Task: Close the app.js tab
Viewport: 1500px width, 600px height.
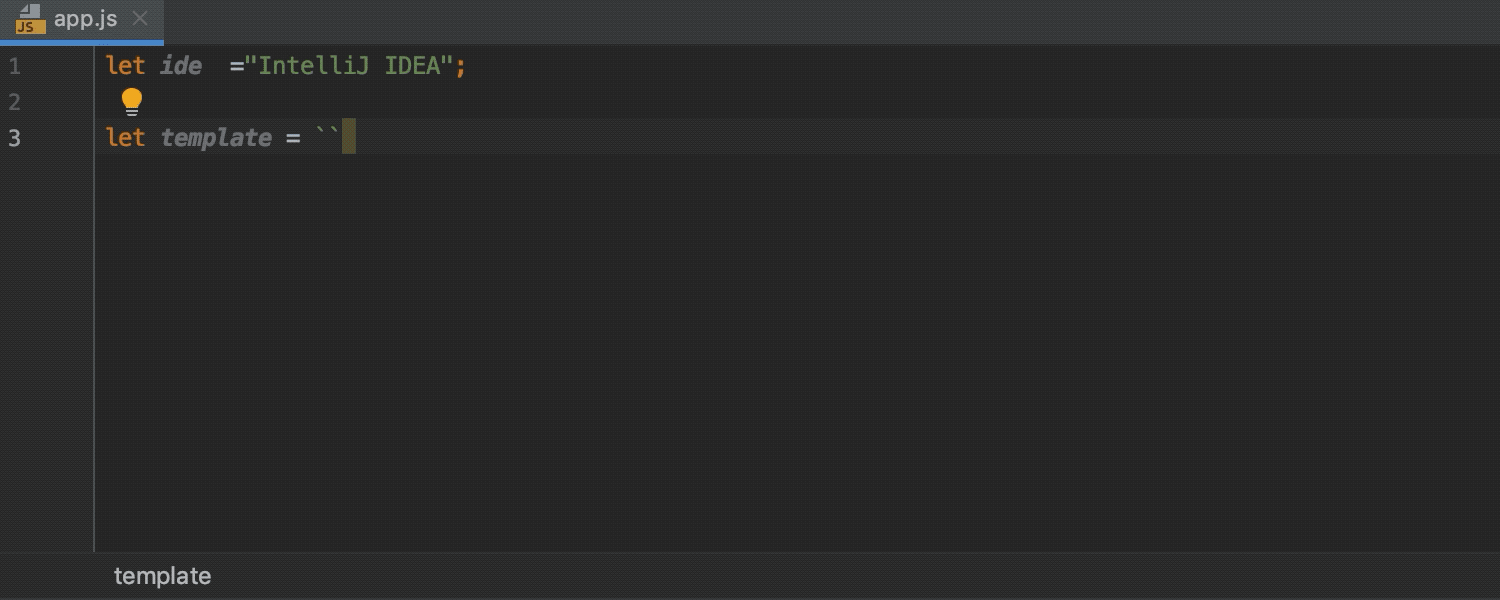Action: 140,18
